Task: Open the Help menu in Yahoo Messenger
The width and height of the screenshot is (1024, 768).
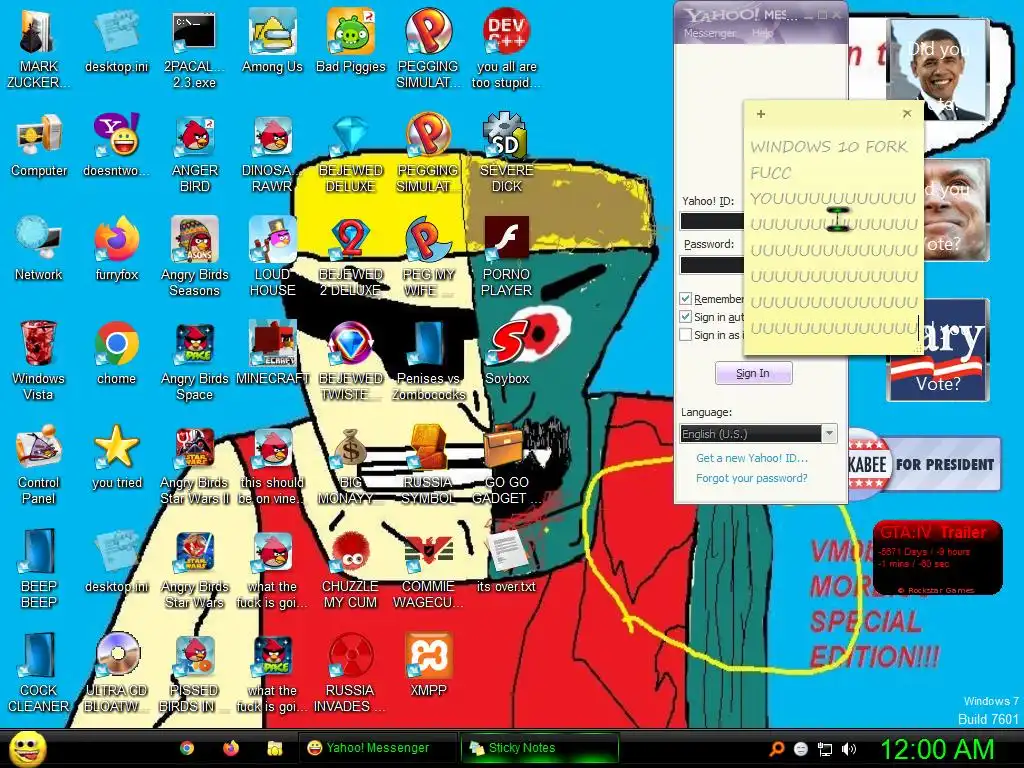Action: pos(761,33)
